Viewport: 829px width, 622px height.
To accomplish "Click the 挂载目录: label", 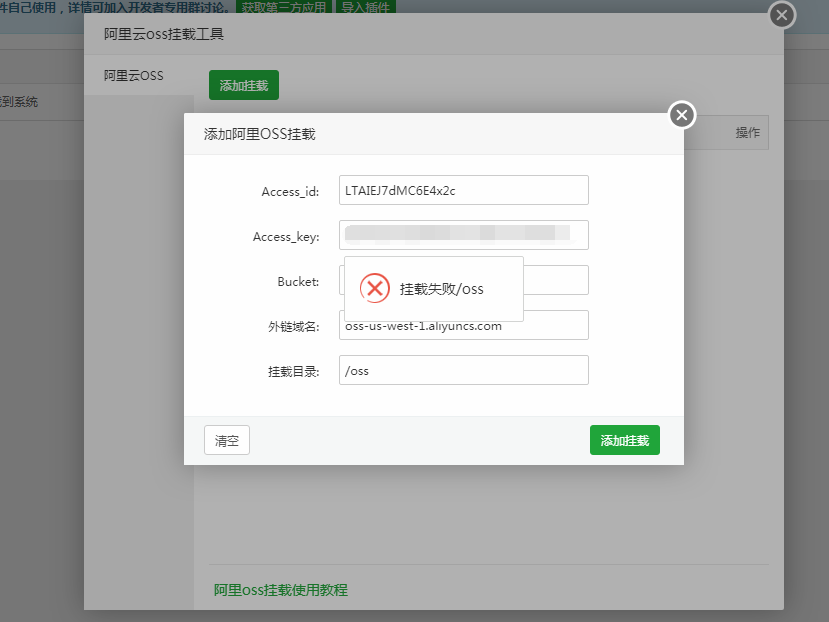I will pos(293,371).
